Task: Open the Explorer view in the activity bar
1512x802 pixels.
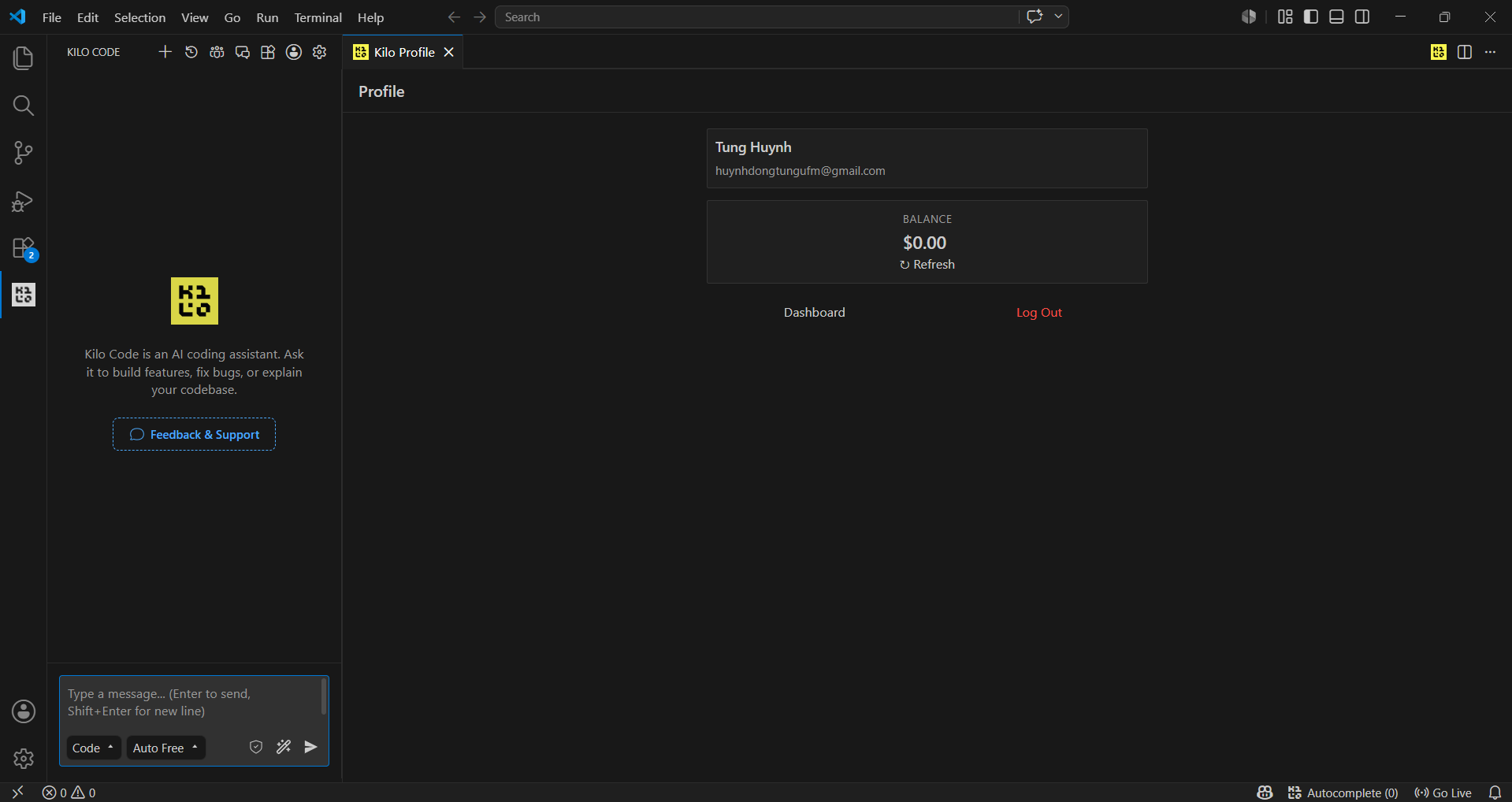Action: 24,58
